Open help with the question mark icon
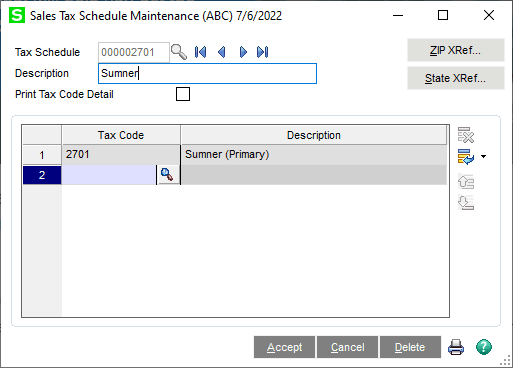This screenshot has width=513, height=368. click(x=484, y=347)
